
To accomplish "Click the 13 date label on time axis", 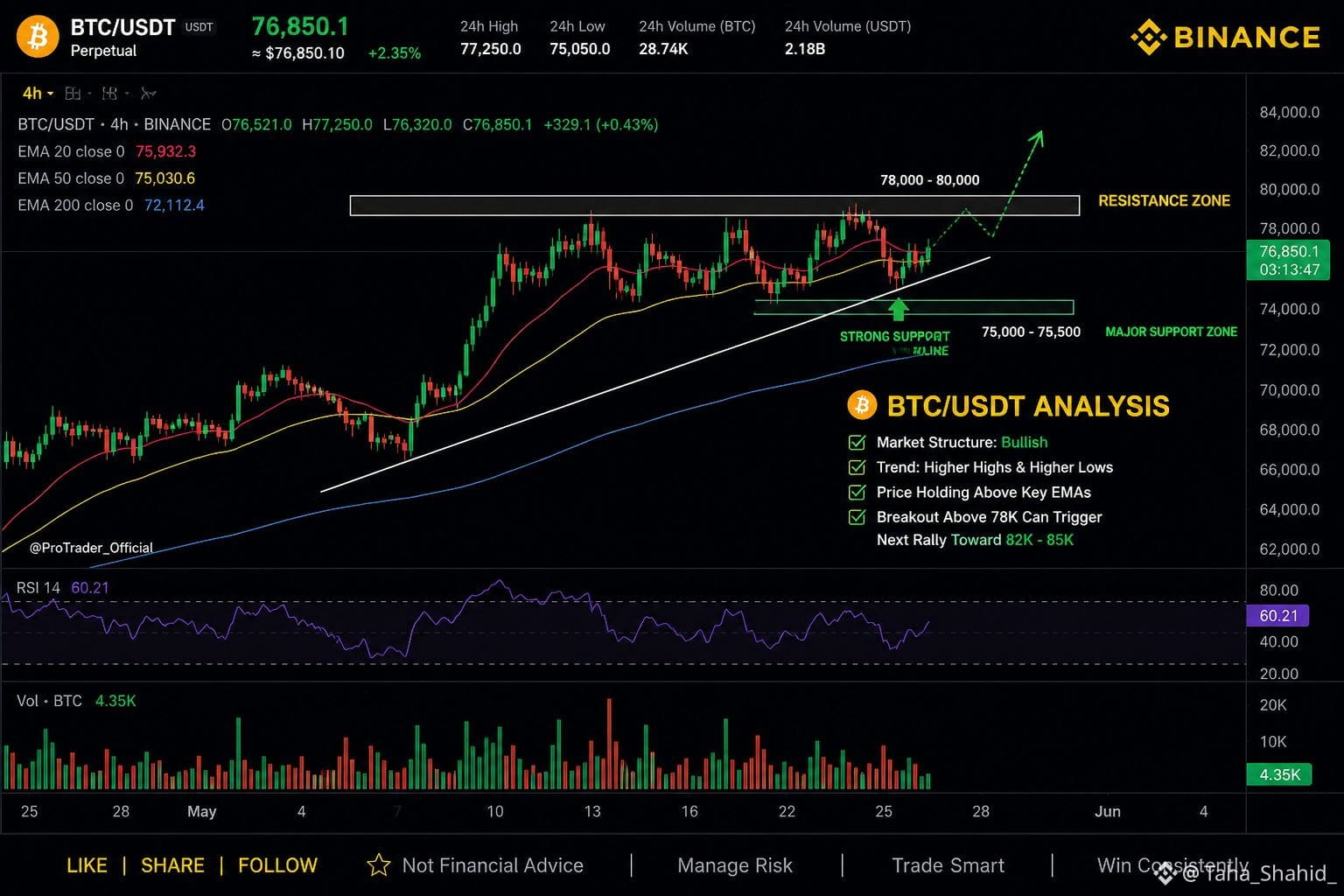I will click(592, 812).
